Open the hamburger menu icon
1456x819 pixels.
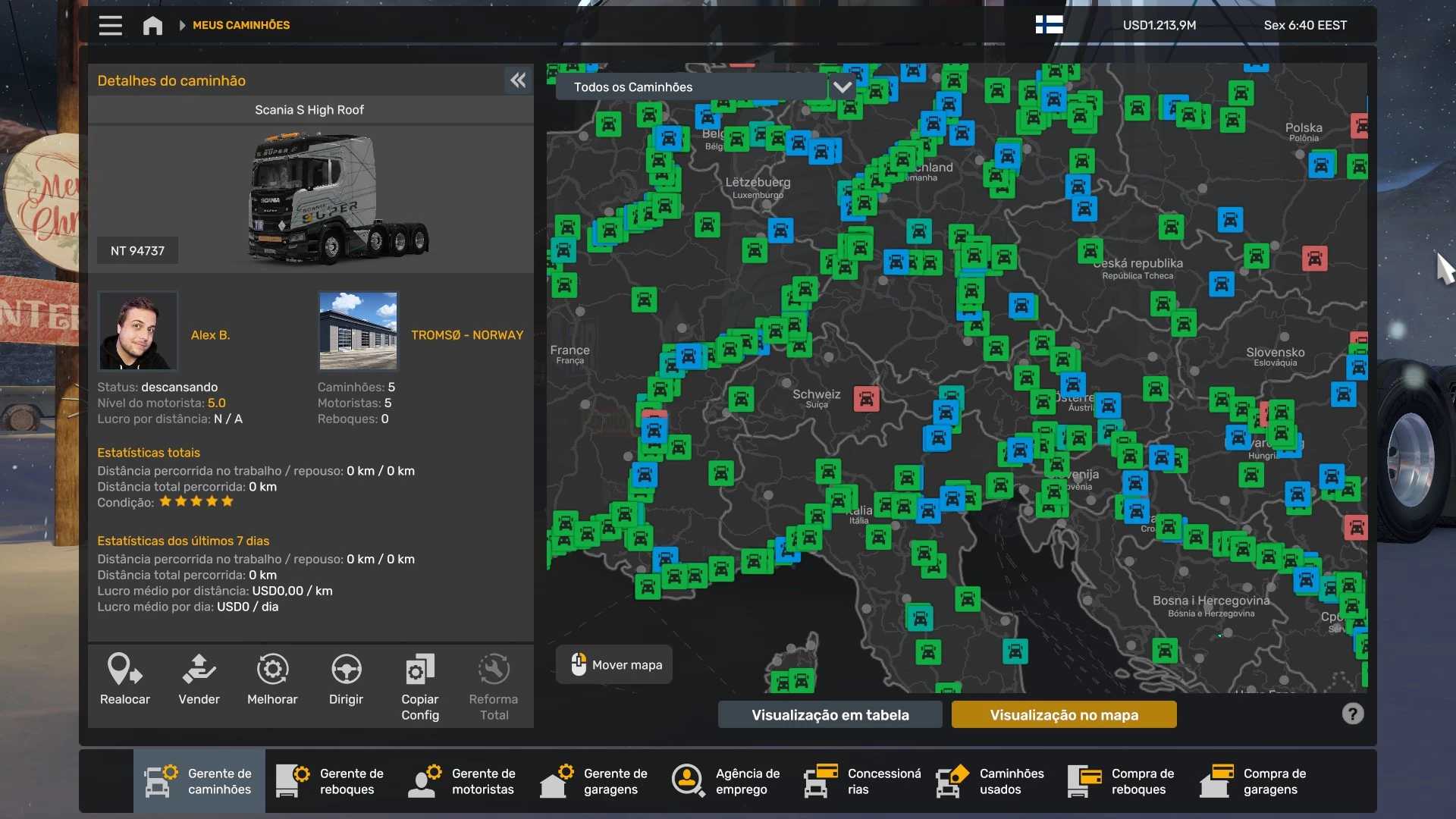pyautogui.click(x=110, y=26)
